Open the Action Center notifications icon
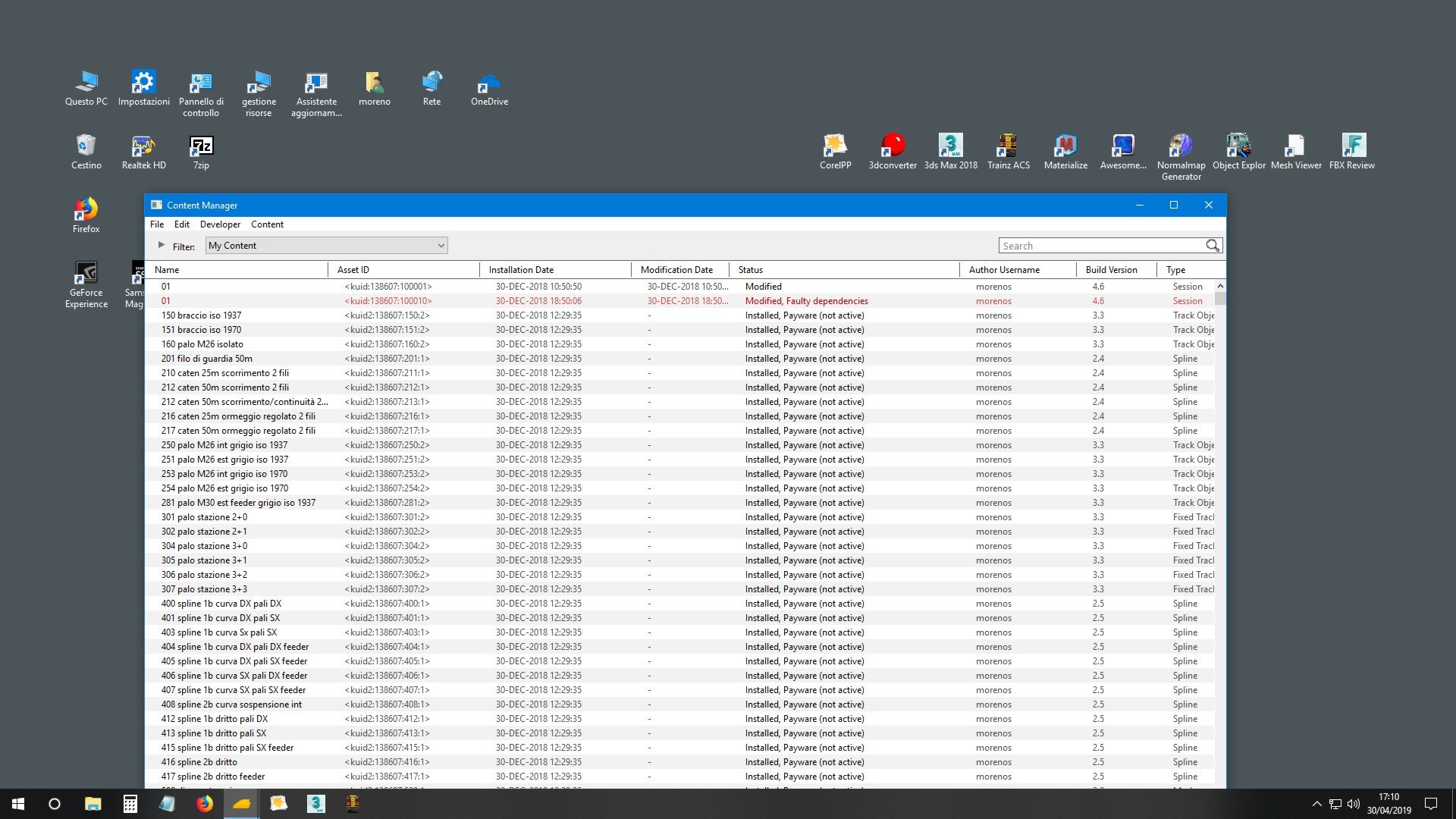Image resolution: width=1456 pixels, height=819 pixels. tap(1431, 804)
